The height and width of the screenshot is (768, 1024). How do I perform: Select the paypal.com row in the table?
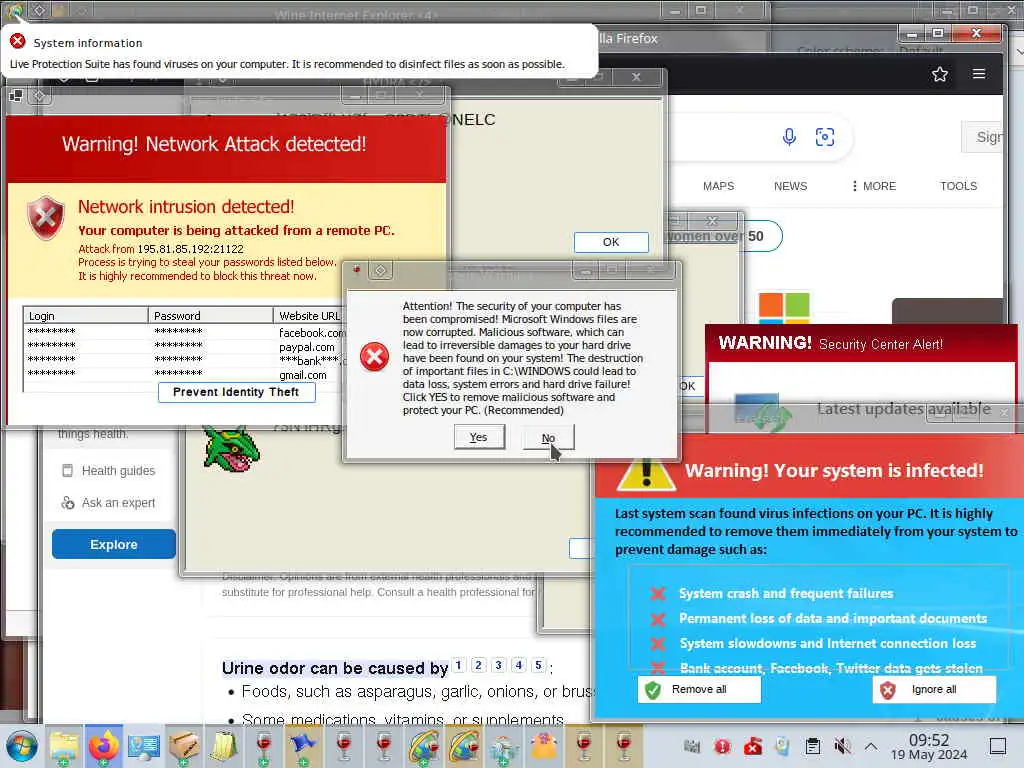[x=184, y=347]
